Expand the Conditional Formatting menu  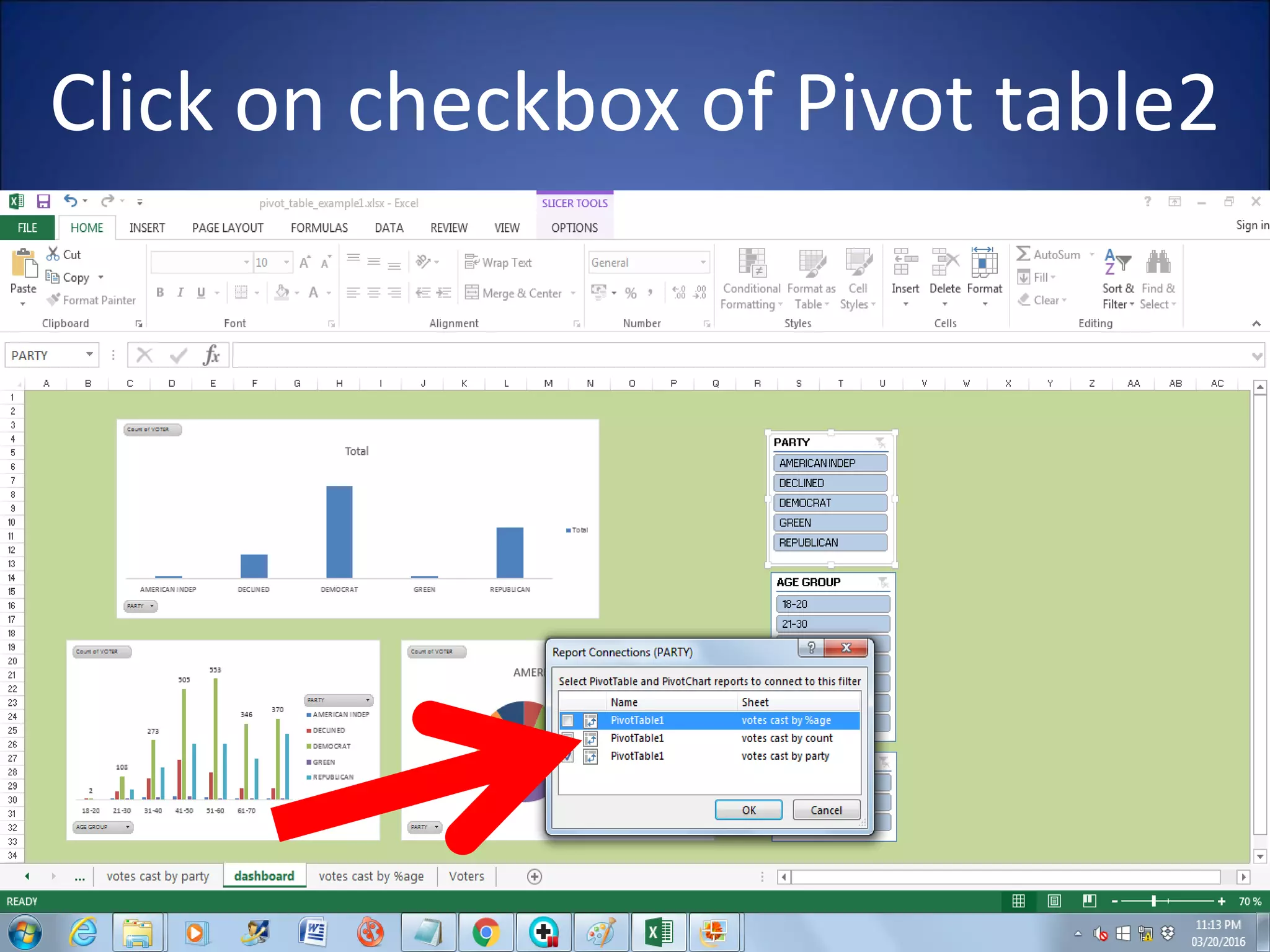[x=752, y=279]
